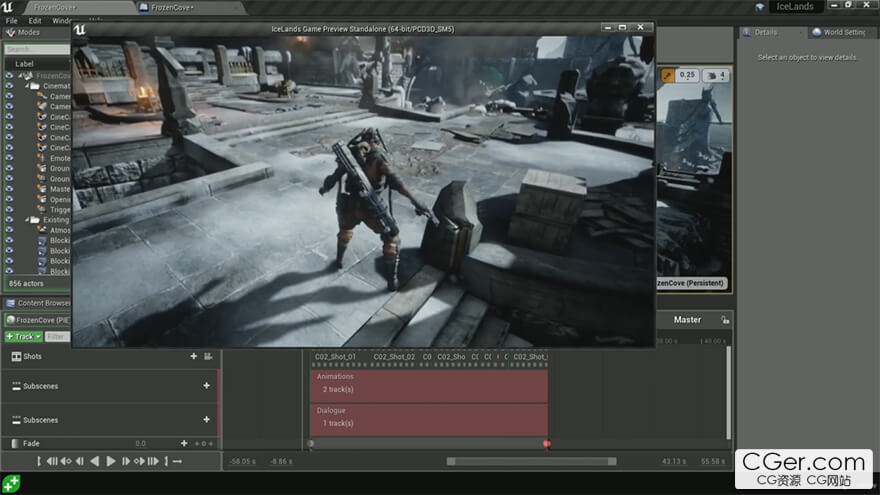Click the red playback end marker
The image size is (880, 495).
[x=547, y=444]
